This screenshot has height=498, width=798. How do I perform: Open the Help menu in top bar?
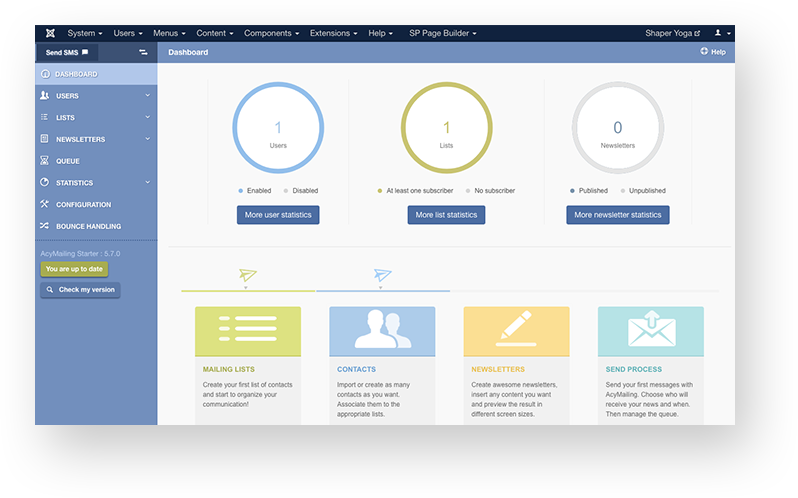point(380,33)
